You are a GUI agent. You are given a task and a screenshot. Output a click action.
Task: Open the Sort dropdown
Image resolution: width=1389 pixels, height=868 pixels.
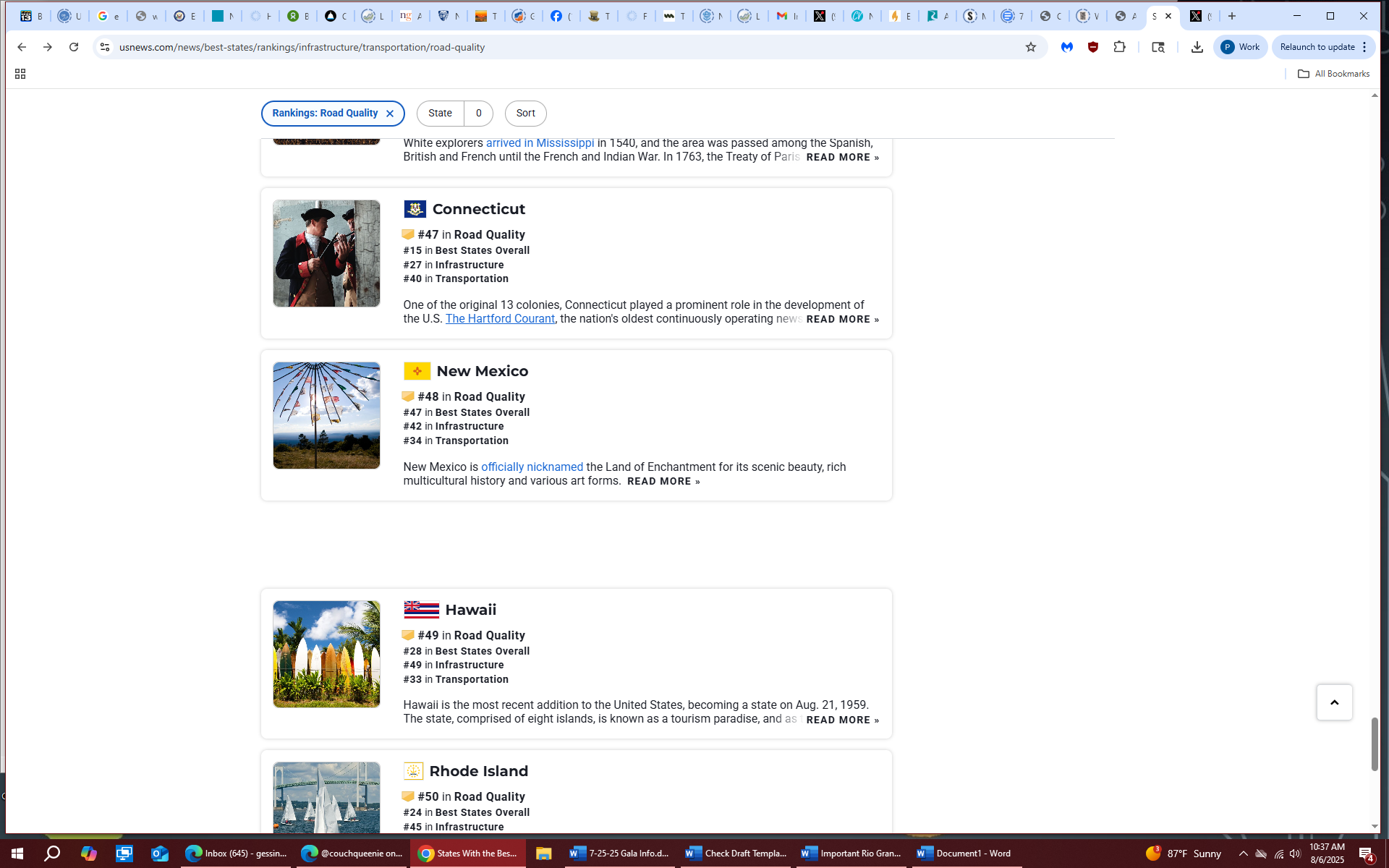(x=525, y=114)
